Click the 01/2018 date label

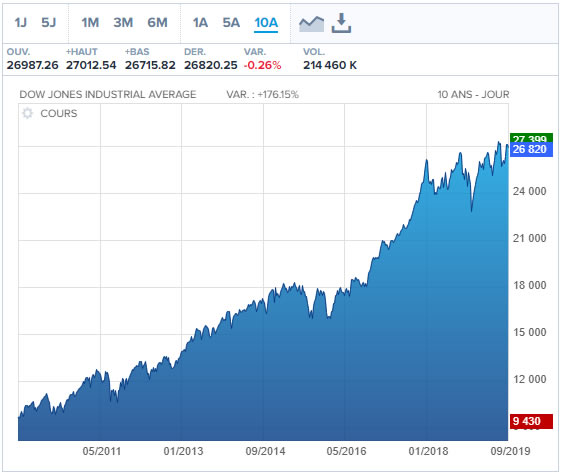pyautogui.click(x=428, y=451)
